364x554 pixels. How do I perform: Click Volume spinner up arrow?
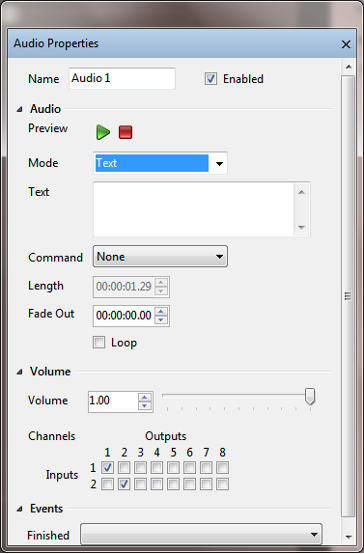click(145, 397)
